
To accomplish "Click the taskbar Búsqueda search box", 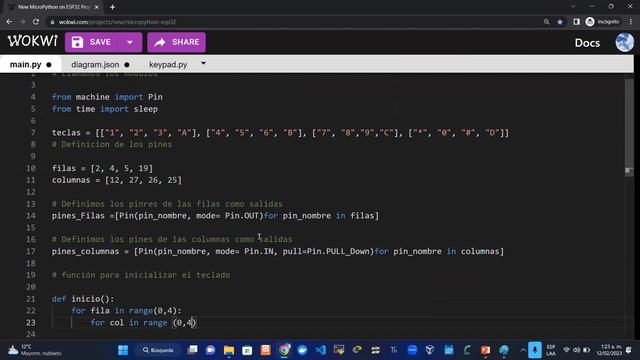I will pyautogui.click(x=158, y=350).
